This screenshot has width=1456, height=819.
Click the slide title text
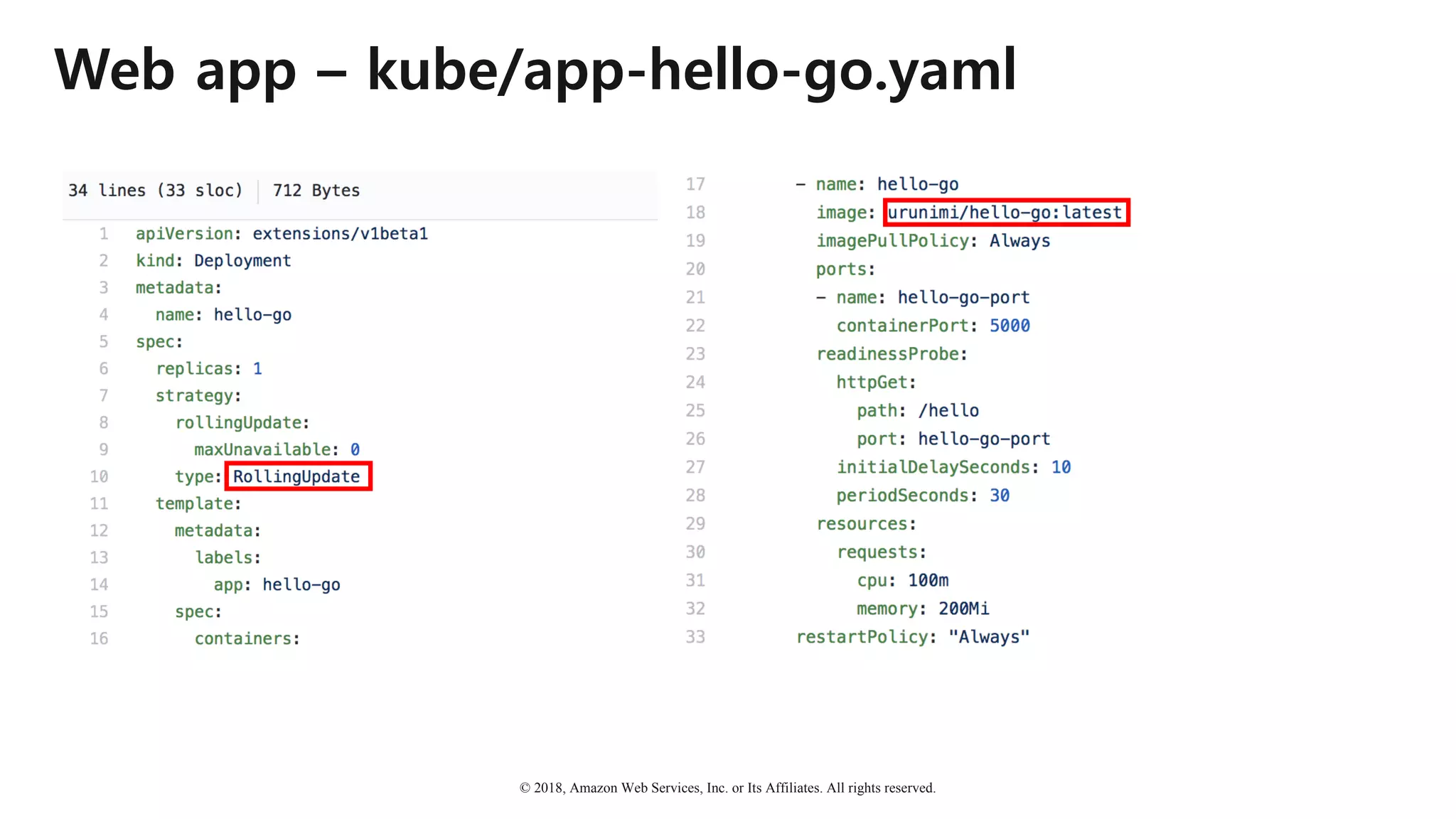click(535, 70)
